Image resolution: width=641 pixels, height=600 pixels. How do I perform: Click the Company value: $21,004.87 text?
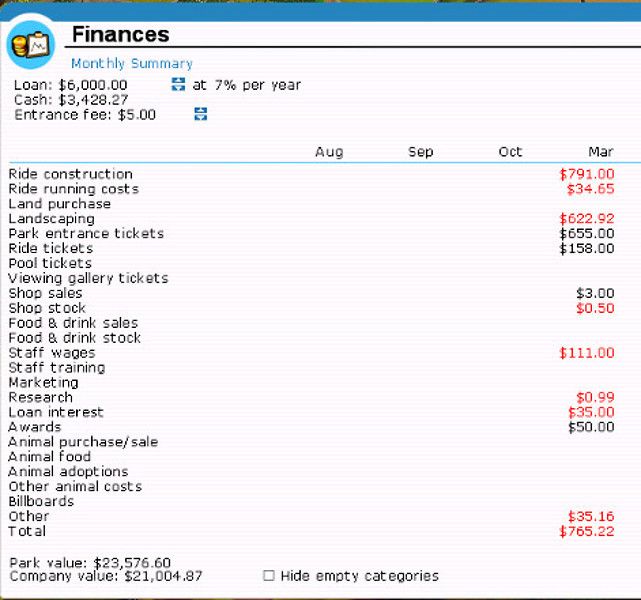(106, 576)
